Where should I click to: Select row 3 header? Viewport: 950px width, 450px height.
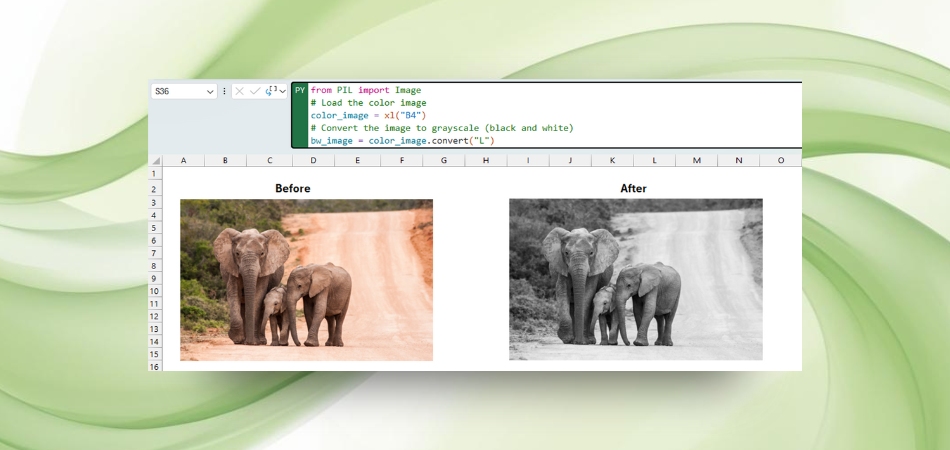coord(155,202)
